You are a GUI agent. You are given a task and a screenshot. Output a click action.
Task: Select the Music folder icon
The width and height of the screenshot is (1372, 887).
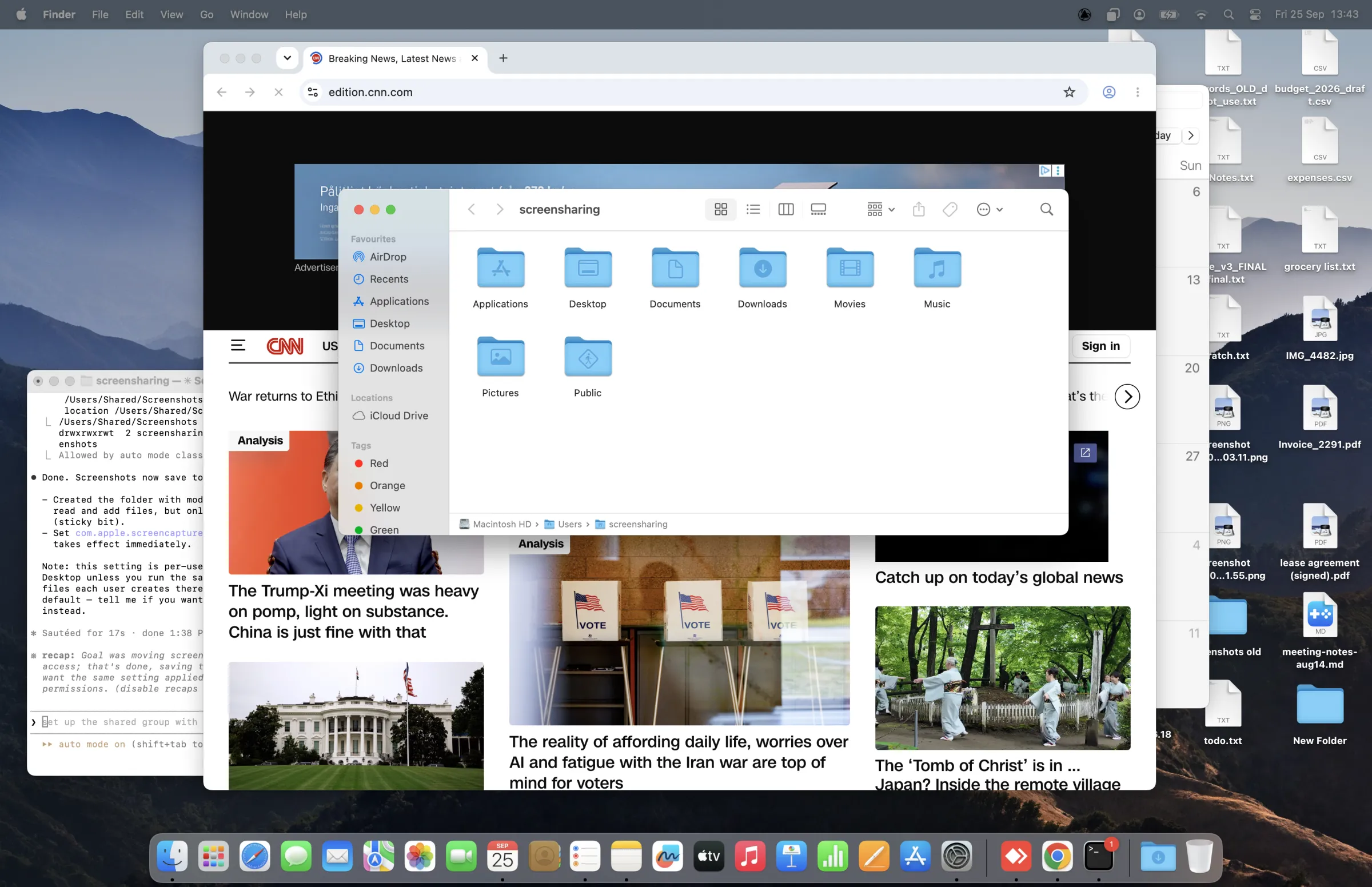[937, 267]
